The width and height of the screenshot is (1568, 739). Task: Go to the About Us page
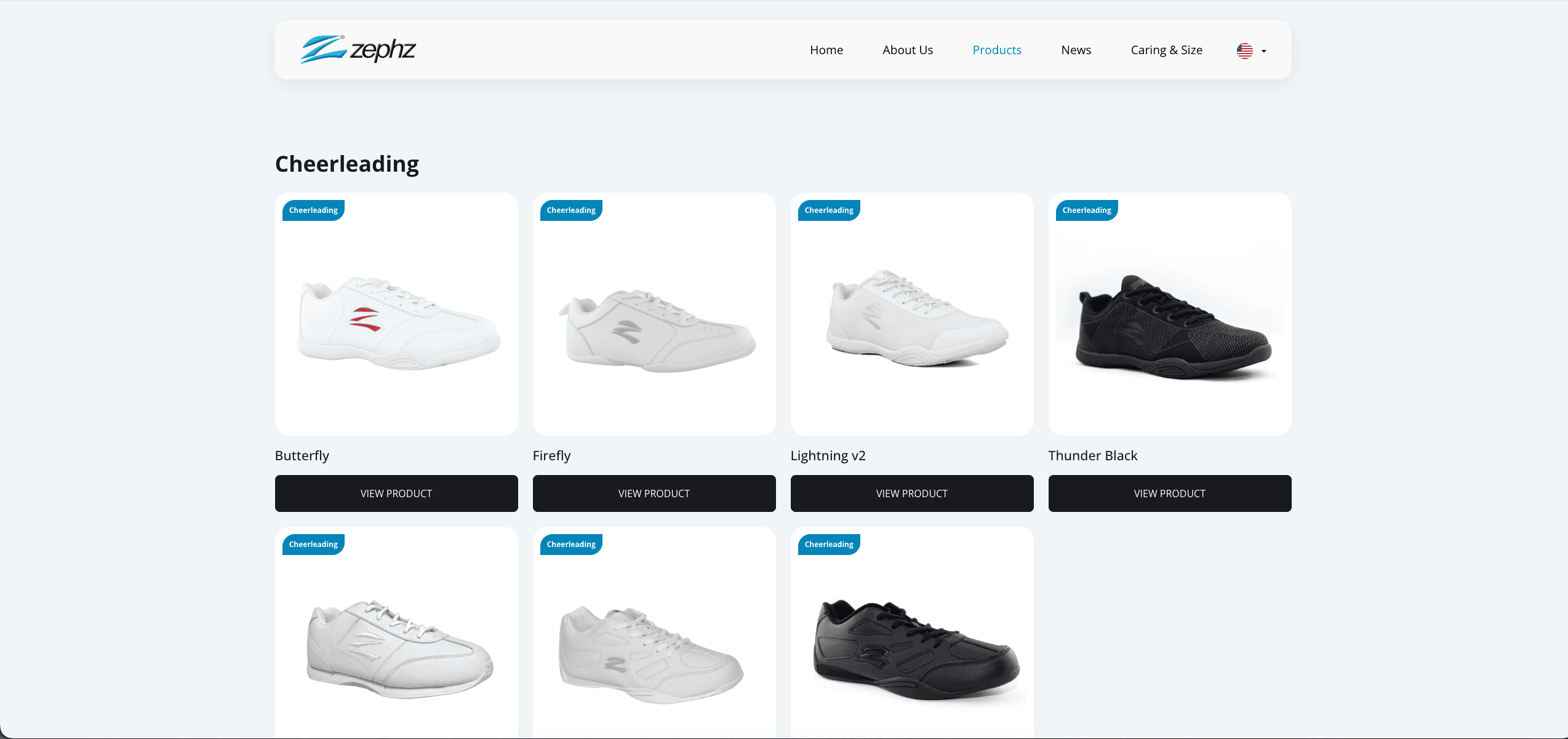tap(907, 50)
